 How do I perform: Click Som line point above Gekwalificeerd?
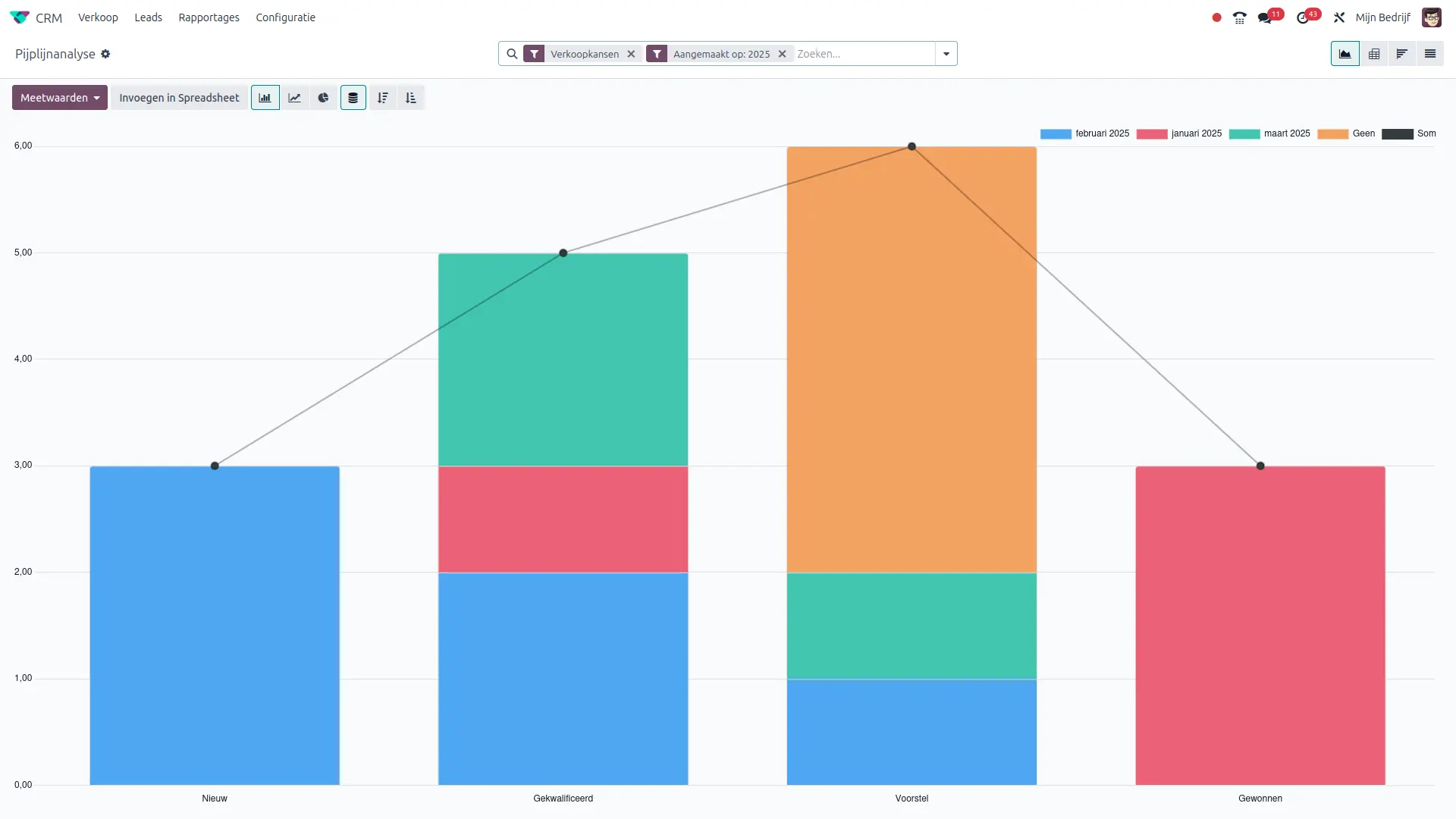[563, 253]
